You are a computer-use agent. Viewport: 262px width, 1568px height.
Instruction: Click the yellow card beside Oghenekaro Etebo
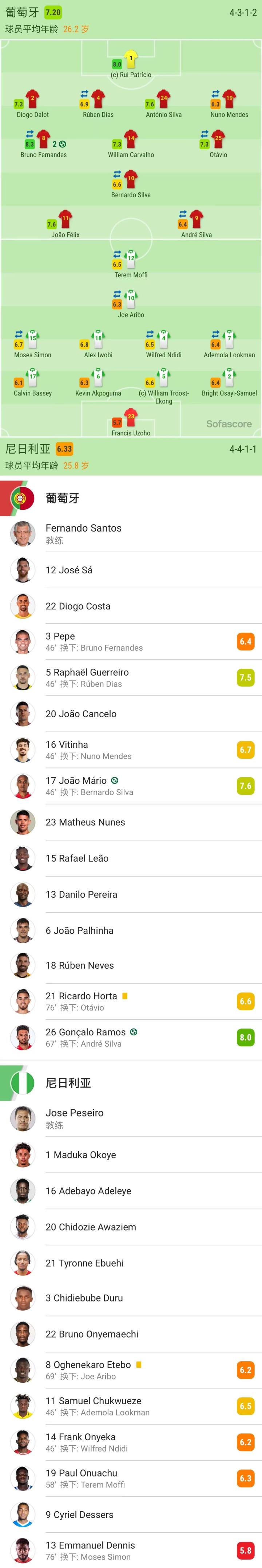coord(139,1365)
